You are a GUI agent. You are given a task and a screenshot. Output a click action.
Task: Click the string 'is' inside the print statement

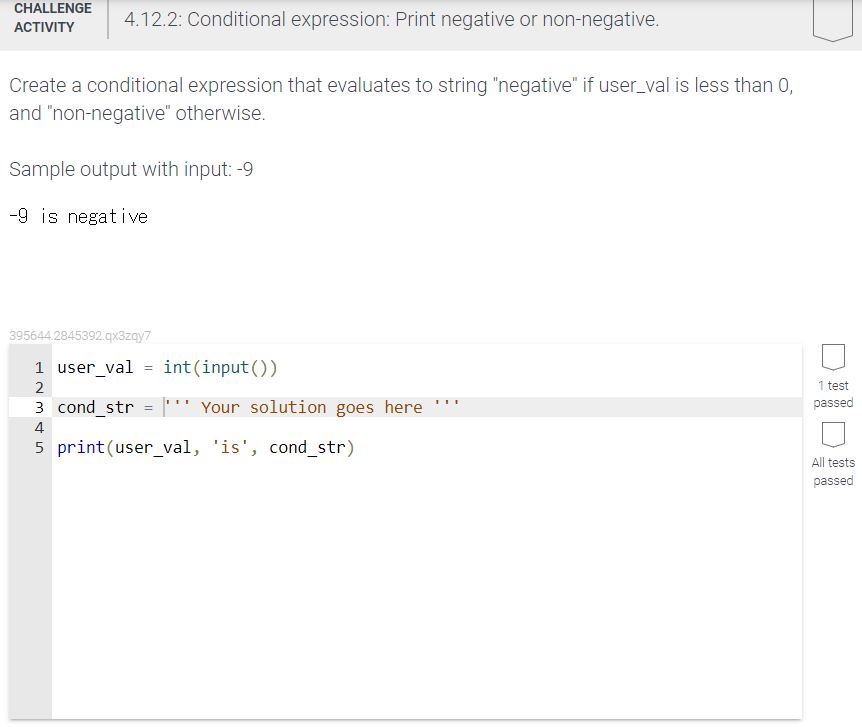[x=231, y=447]
